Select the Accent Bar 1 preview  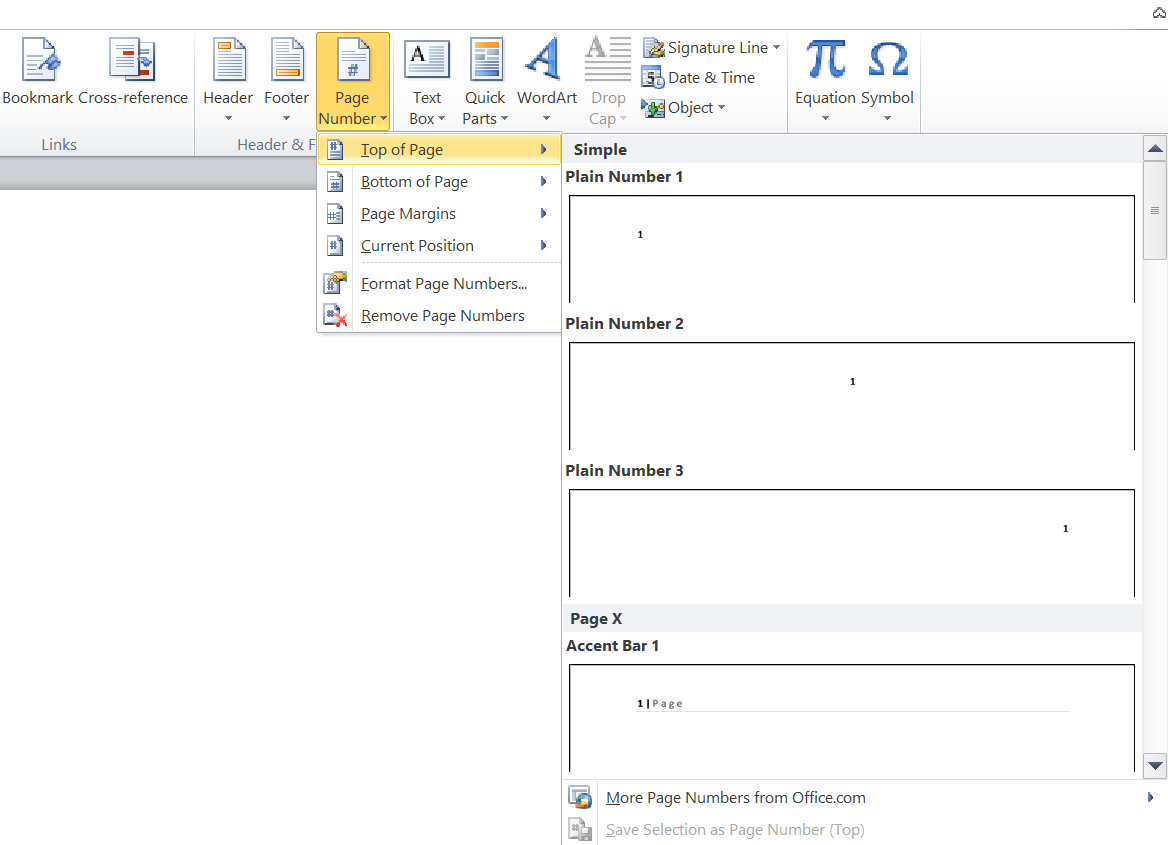tap(851, 718)
